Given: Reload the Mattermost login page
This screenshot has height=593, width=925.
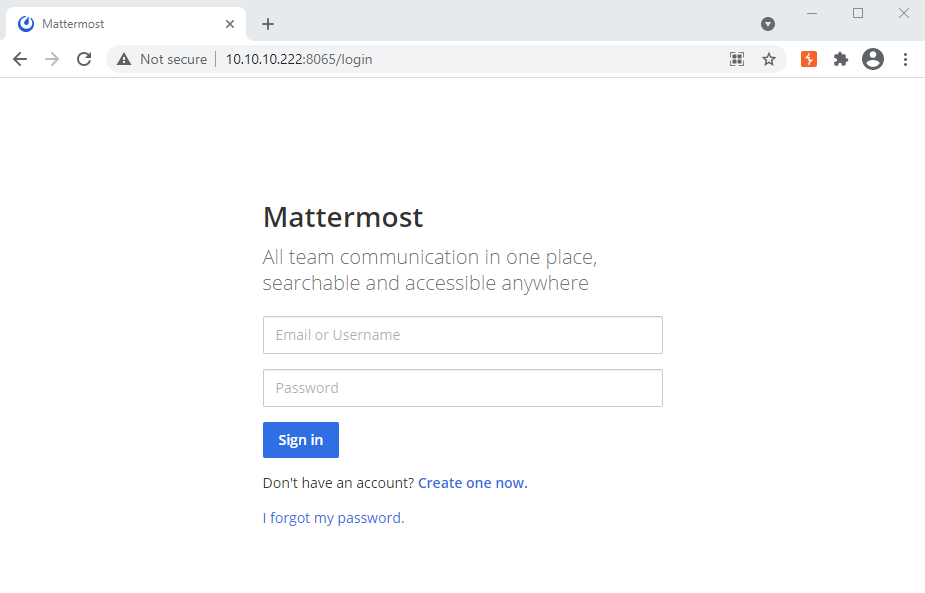Looking at the screenshot, I should [84, 59].
